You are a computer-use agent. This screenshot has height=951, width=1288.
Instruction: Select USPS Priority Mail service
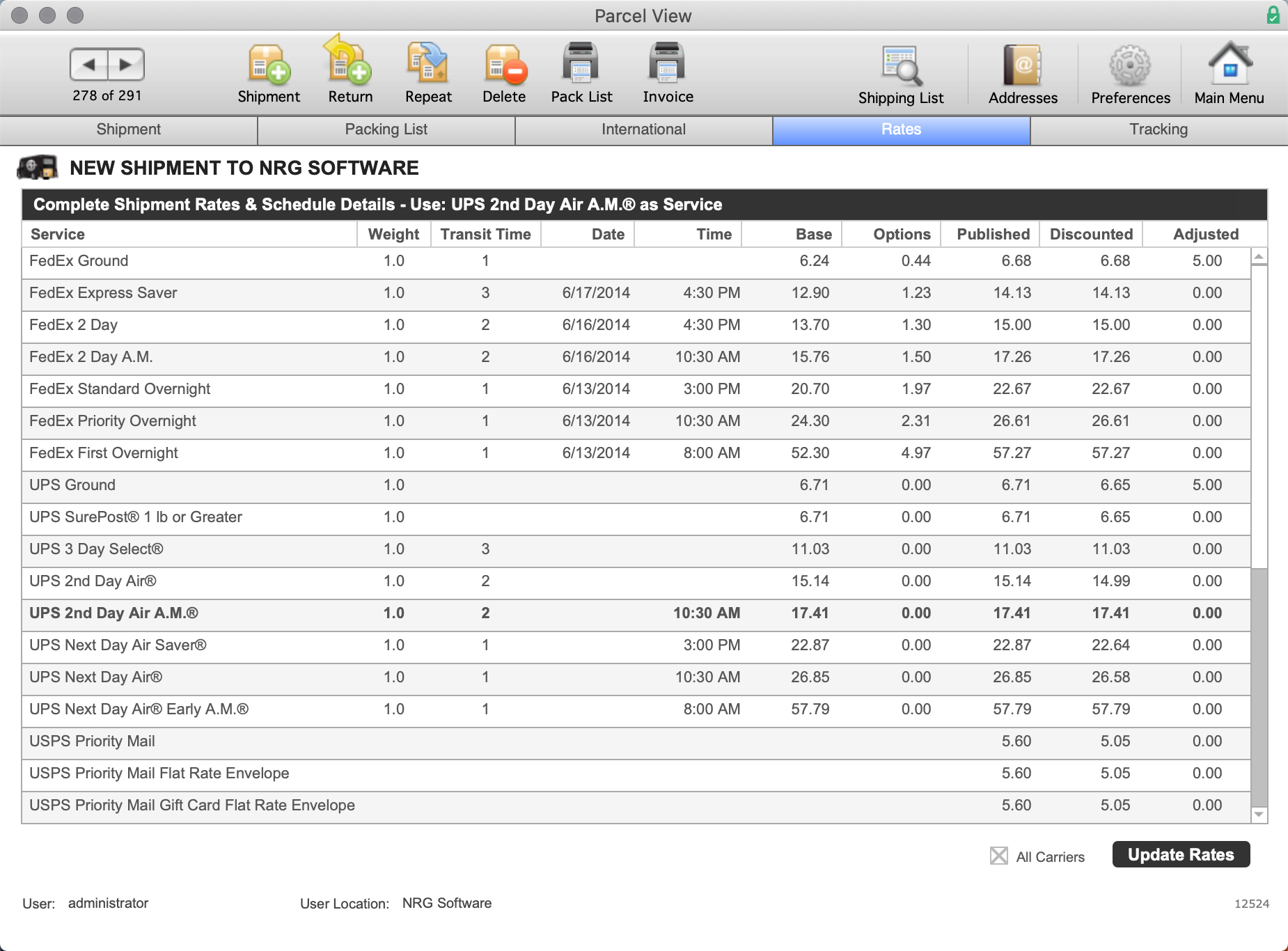[x=636, y=742]
